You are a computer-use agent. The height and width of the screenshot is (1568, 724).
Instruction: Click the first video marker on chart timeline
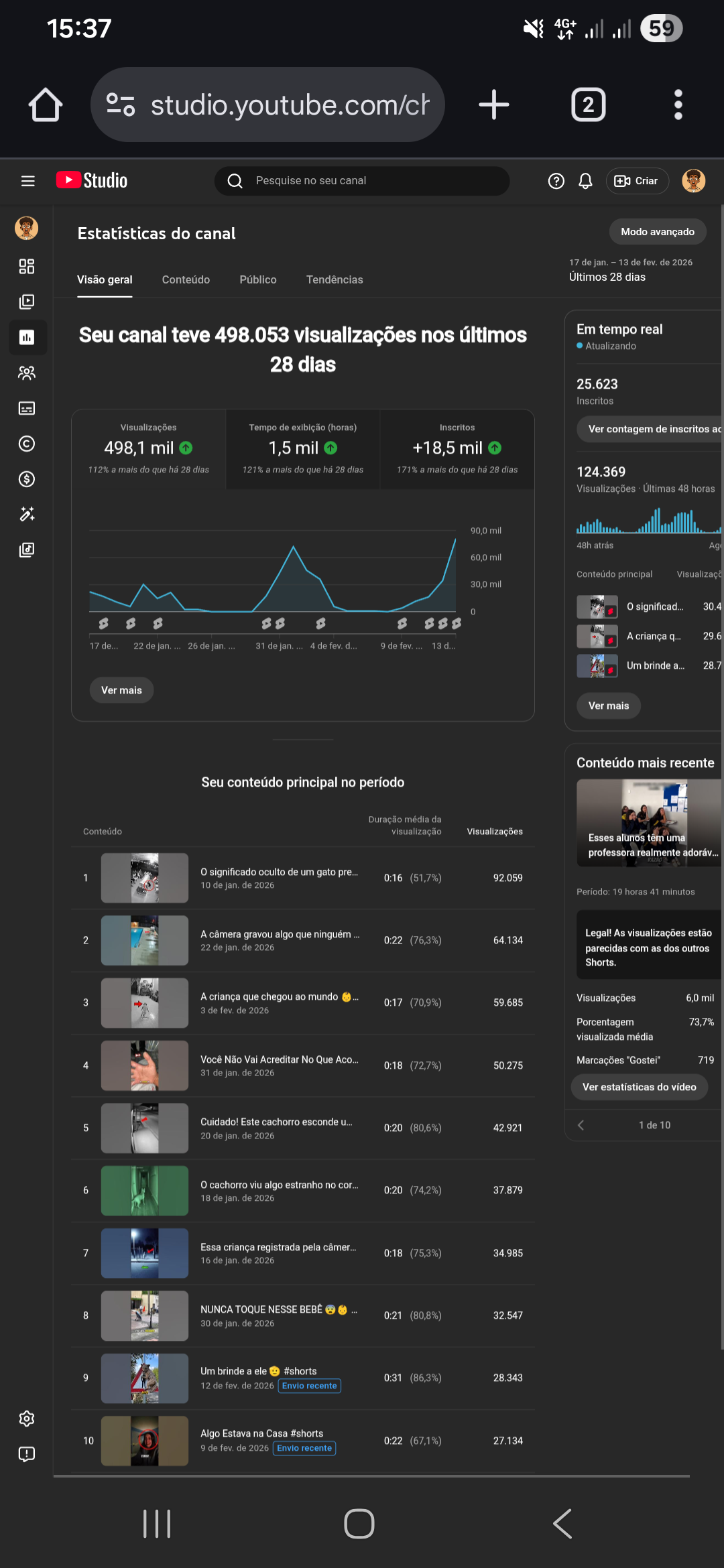tap(104, 624)
